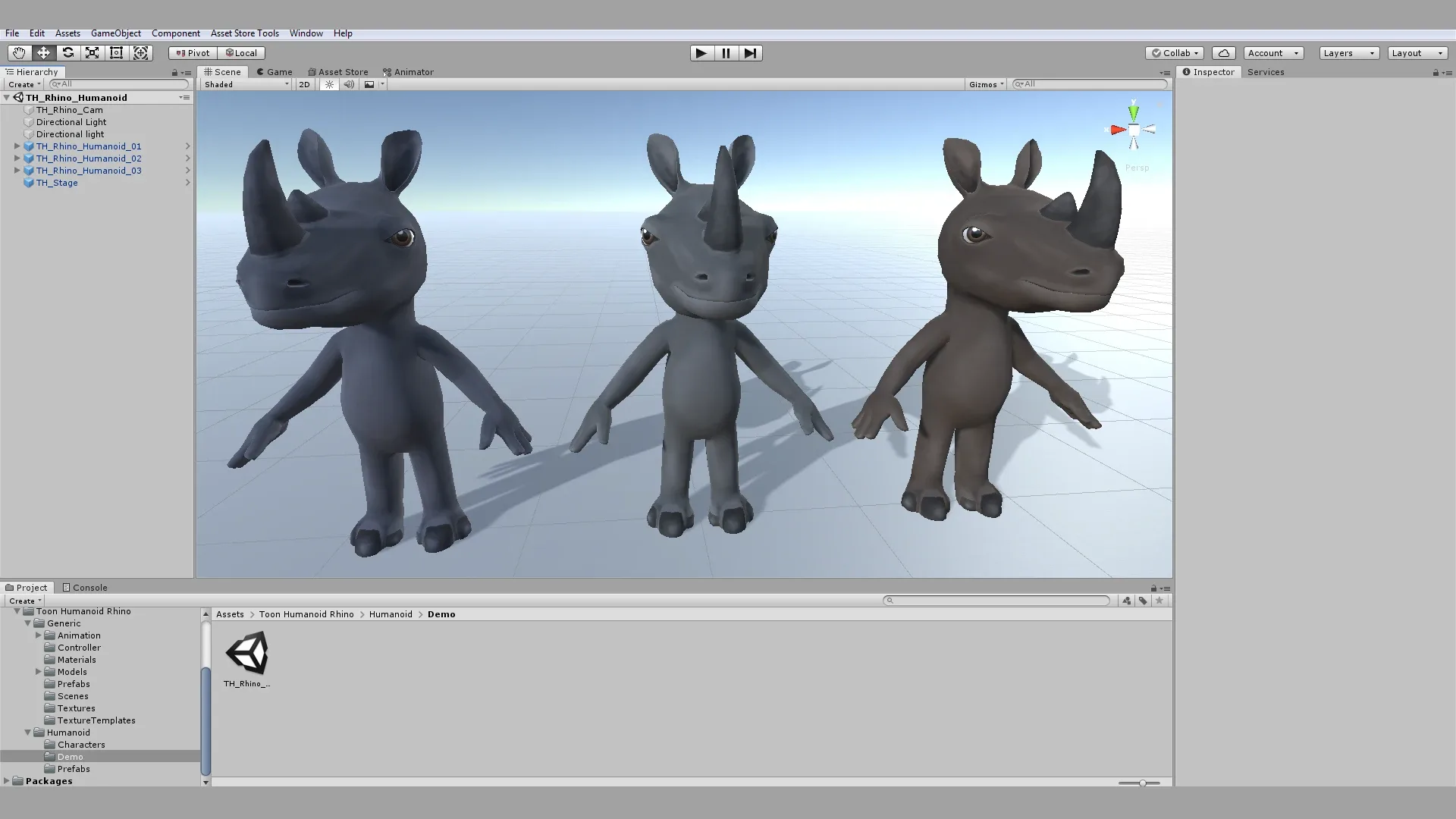Expand the Animation folder
The image size is (1456, 819).
pos(38,635)
